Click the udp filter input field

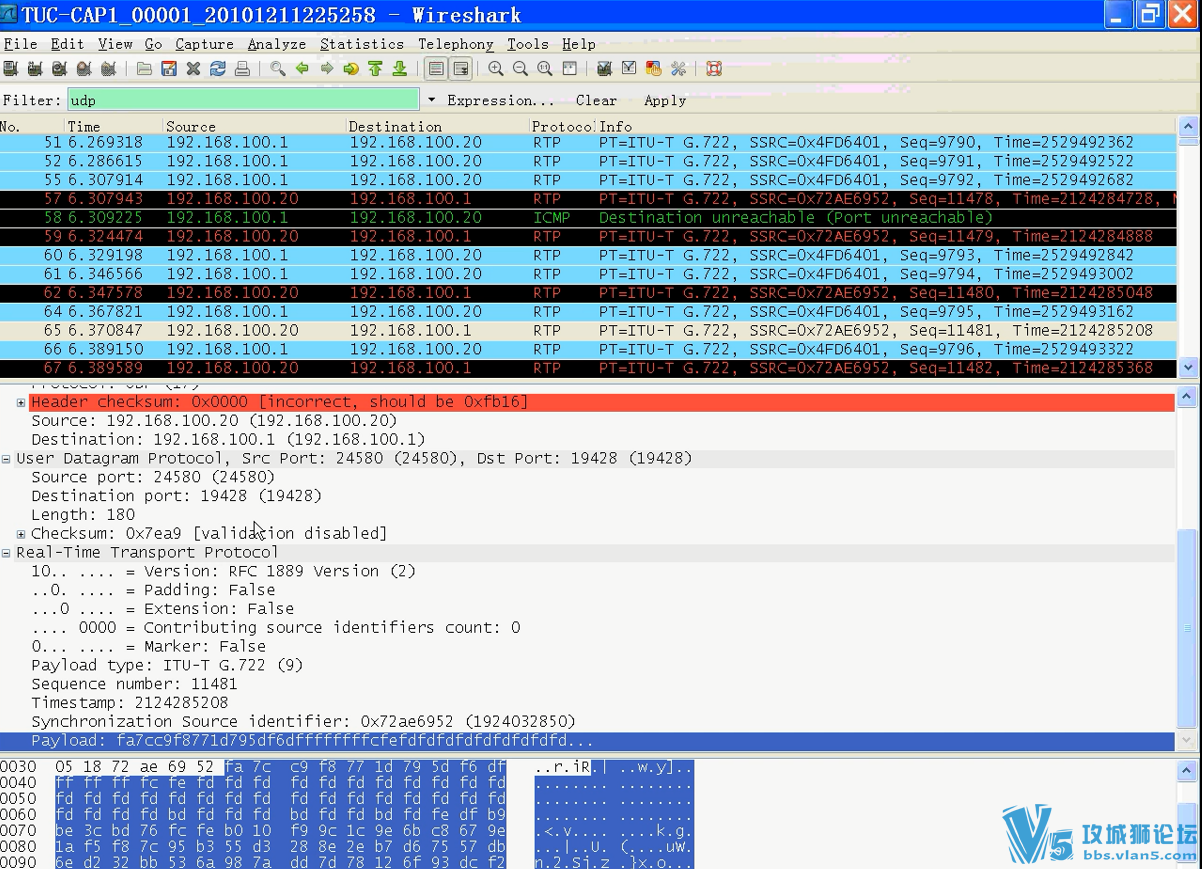(243, 100)
